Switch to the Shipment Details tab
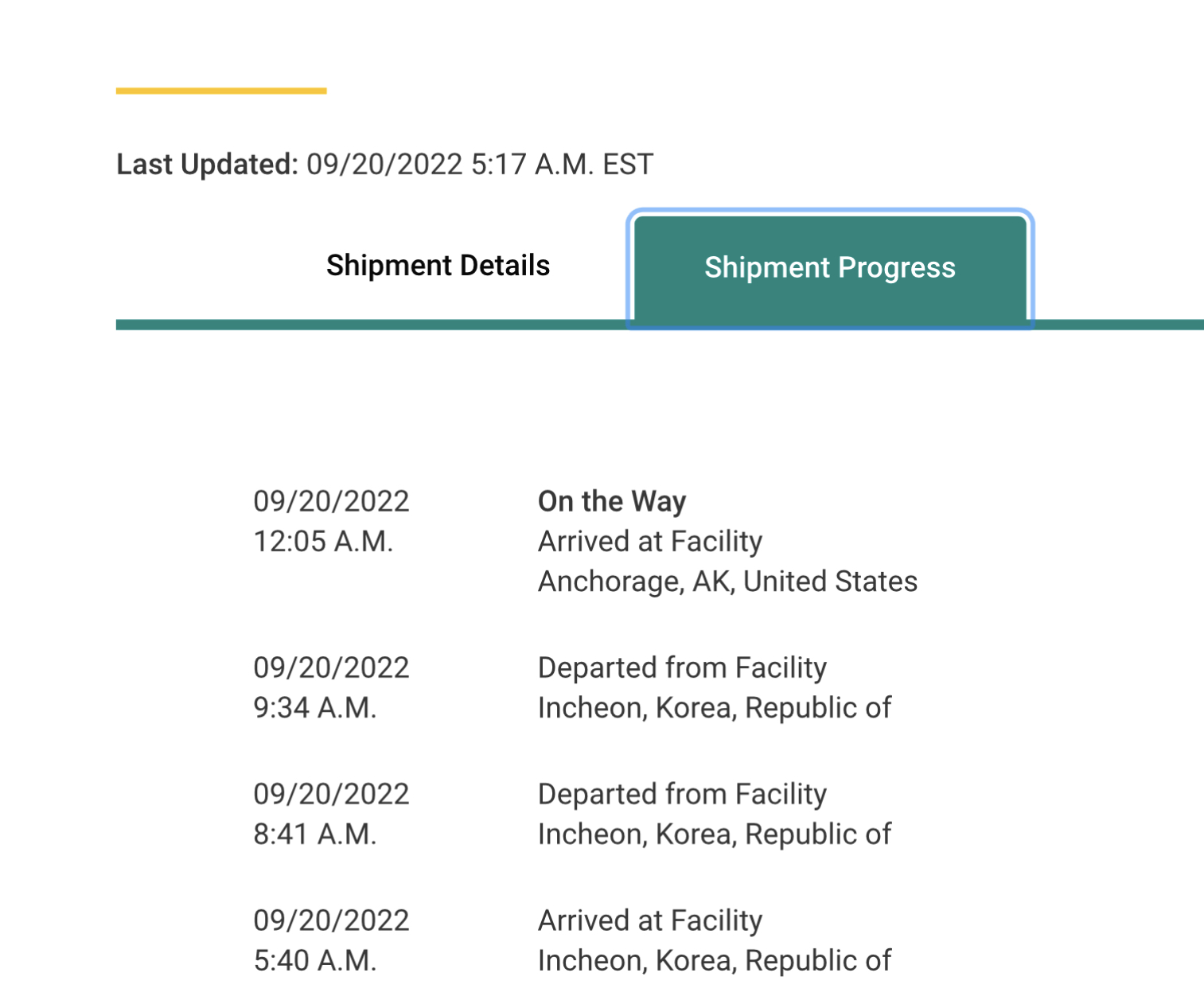Viewport: 1204px width, 996px height. click(438, 266)
